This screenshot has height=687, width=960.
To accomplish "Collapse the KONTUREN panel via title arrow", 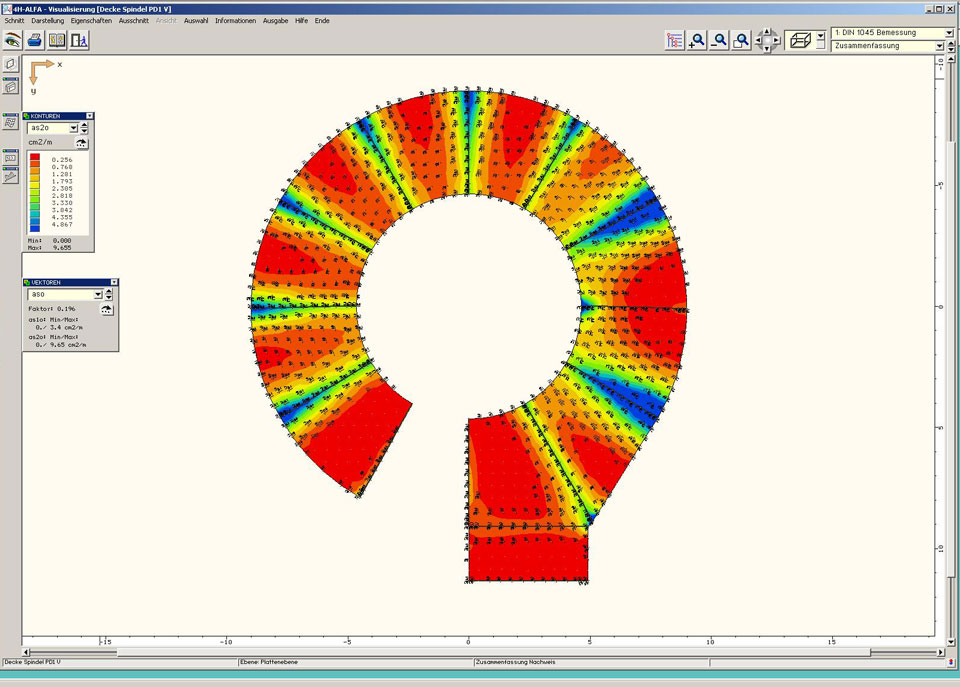I will [x=90, y=116].
